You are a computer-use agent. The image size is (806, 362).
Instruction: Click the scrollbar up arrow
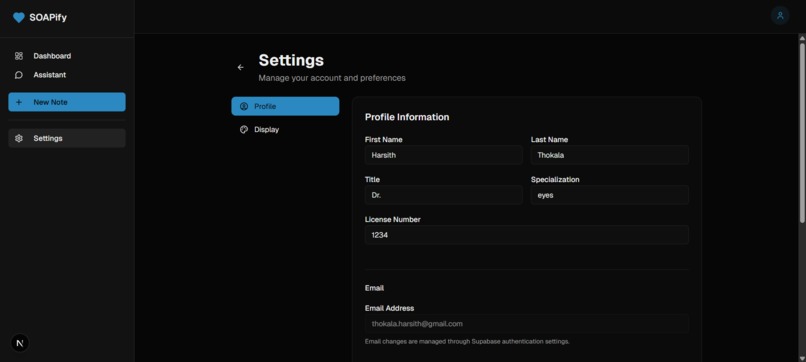pyautogui.click(x=802, y=38)
